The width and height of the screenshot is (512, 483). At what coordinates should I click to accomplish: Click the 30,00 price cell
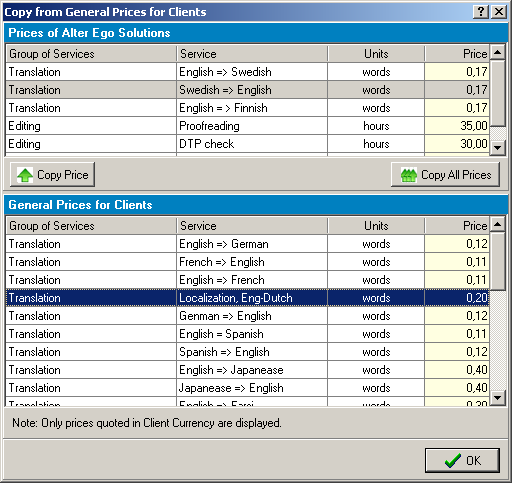(457, 144)
